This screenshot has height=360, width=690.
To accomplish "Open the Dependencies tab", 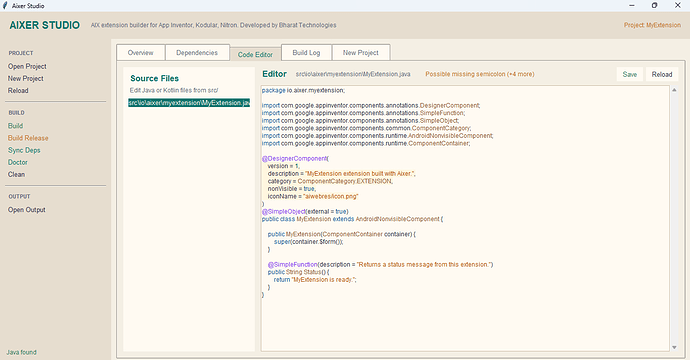I will click(x=197, y=52).
